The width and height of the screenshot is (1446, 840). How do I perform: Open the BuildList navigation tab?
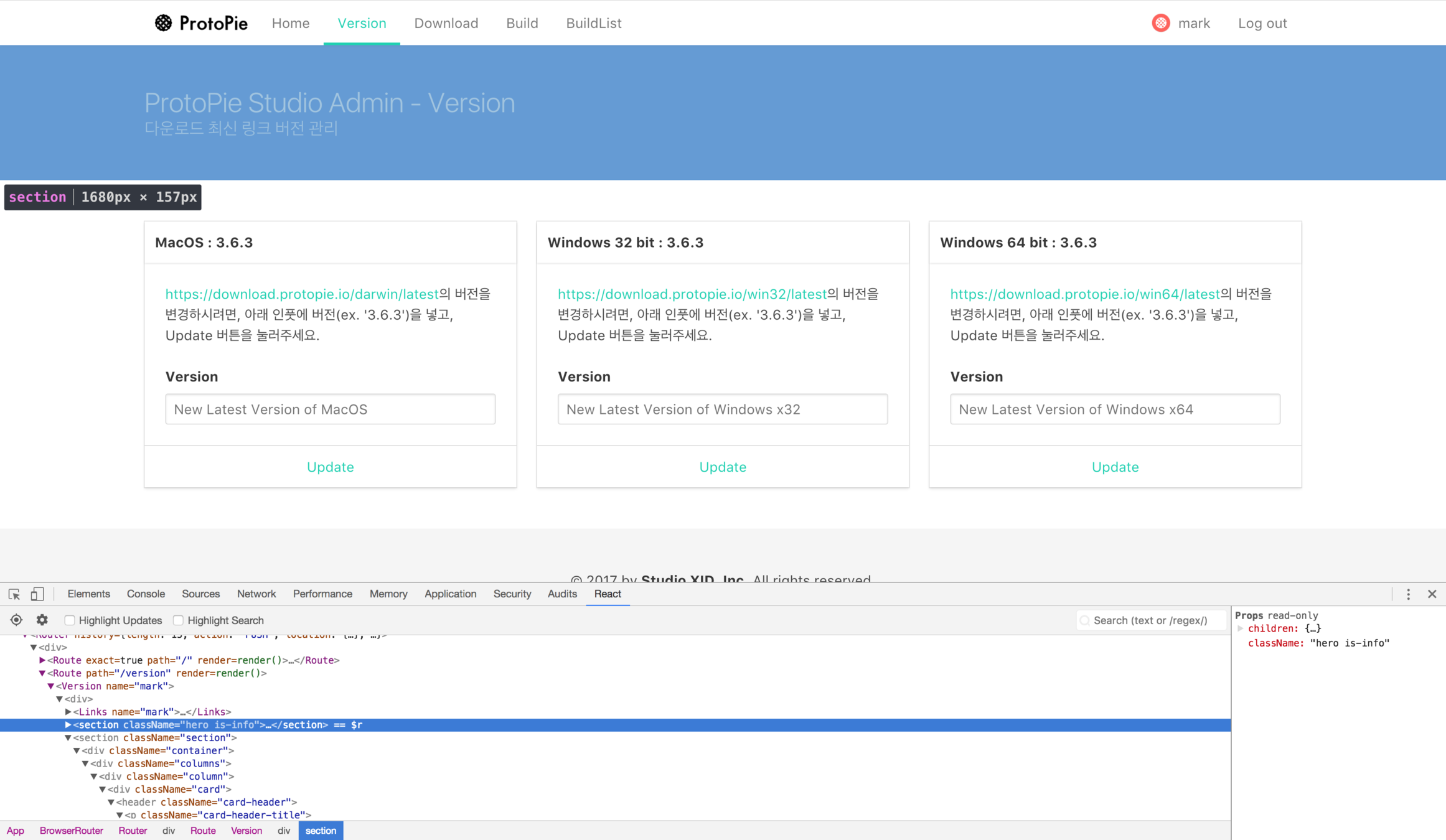pos(593,23)
